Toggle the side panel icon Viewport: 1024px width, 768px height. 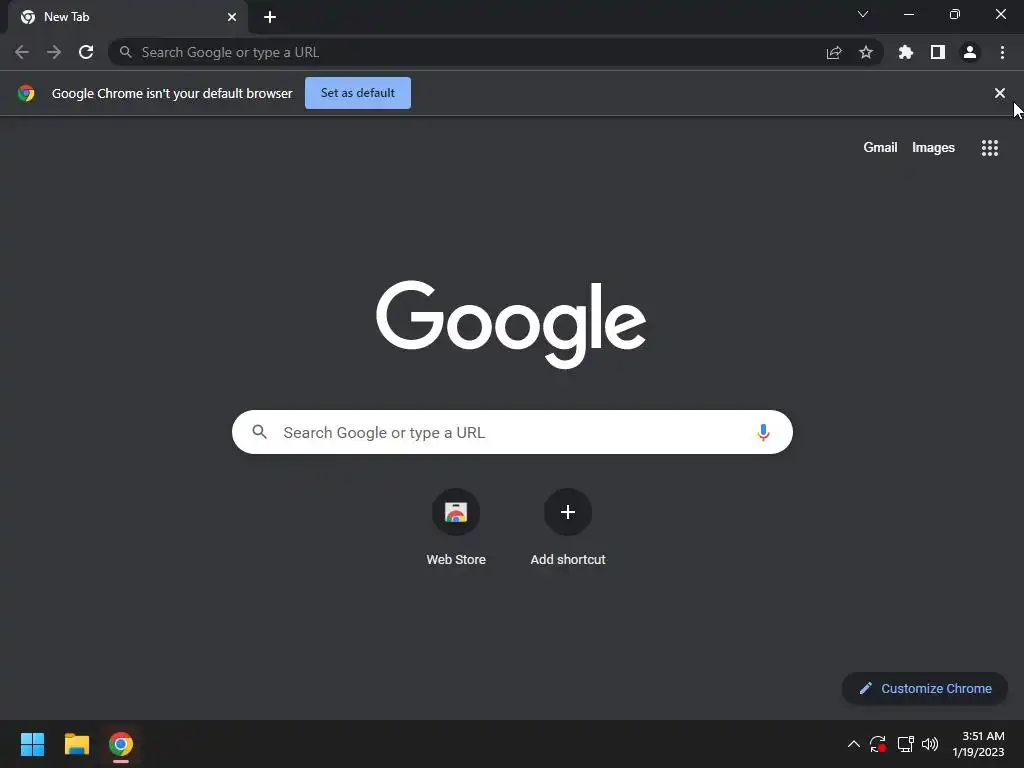click(938, 52)
